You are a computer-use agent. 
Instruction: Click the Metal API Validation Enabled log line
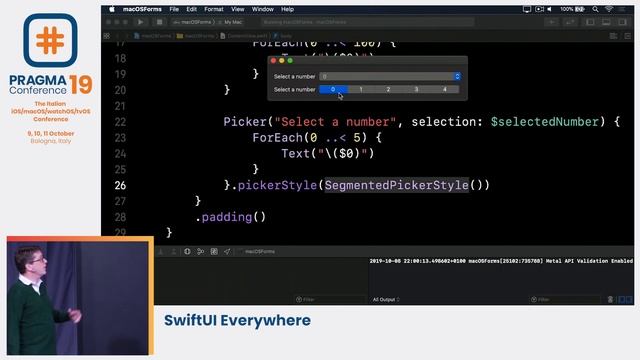click(501, 261)
